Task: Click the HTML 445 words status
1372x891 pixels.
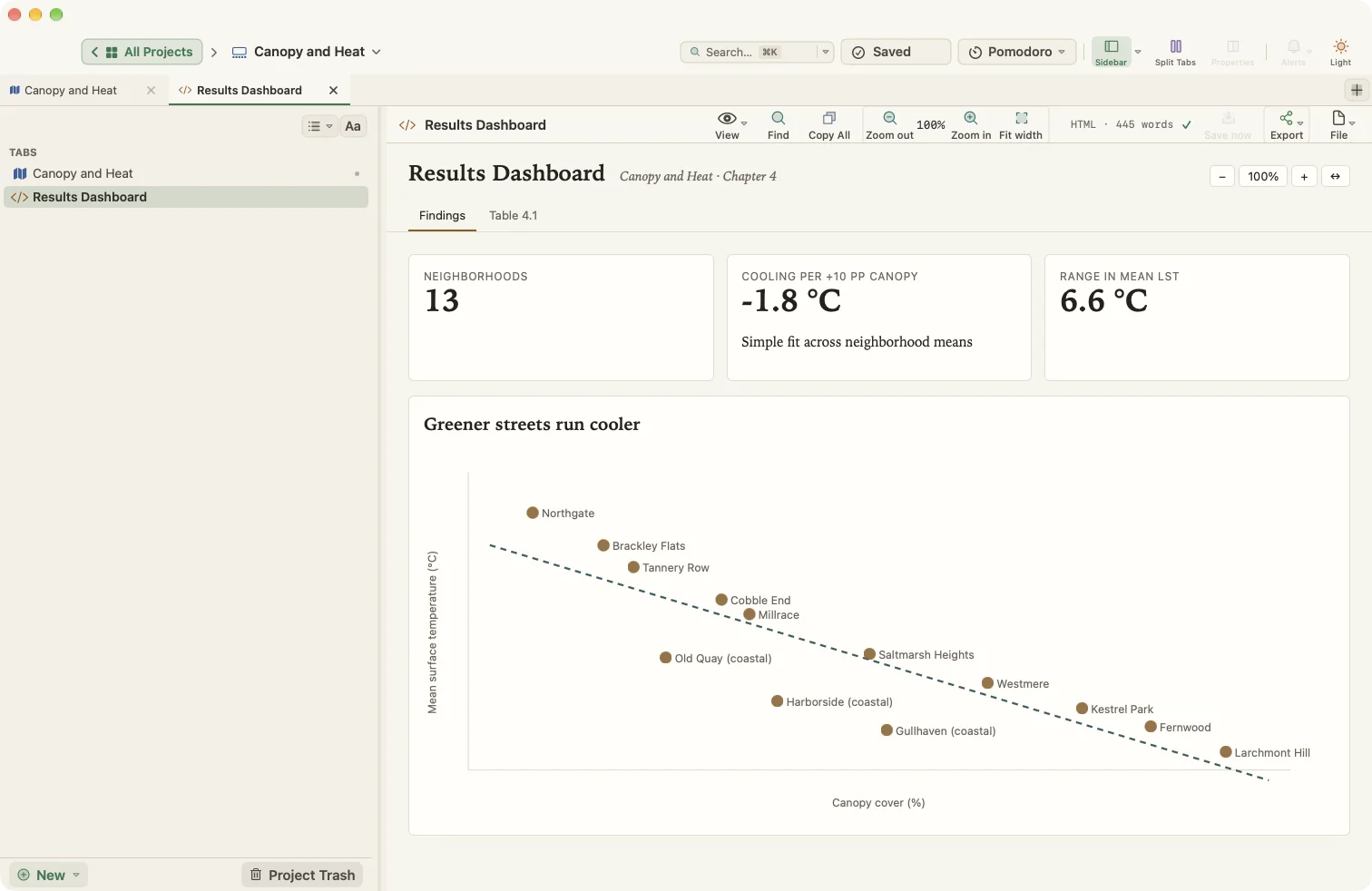Action: coord(1131,124)
